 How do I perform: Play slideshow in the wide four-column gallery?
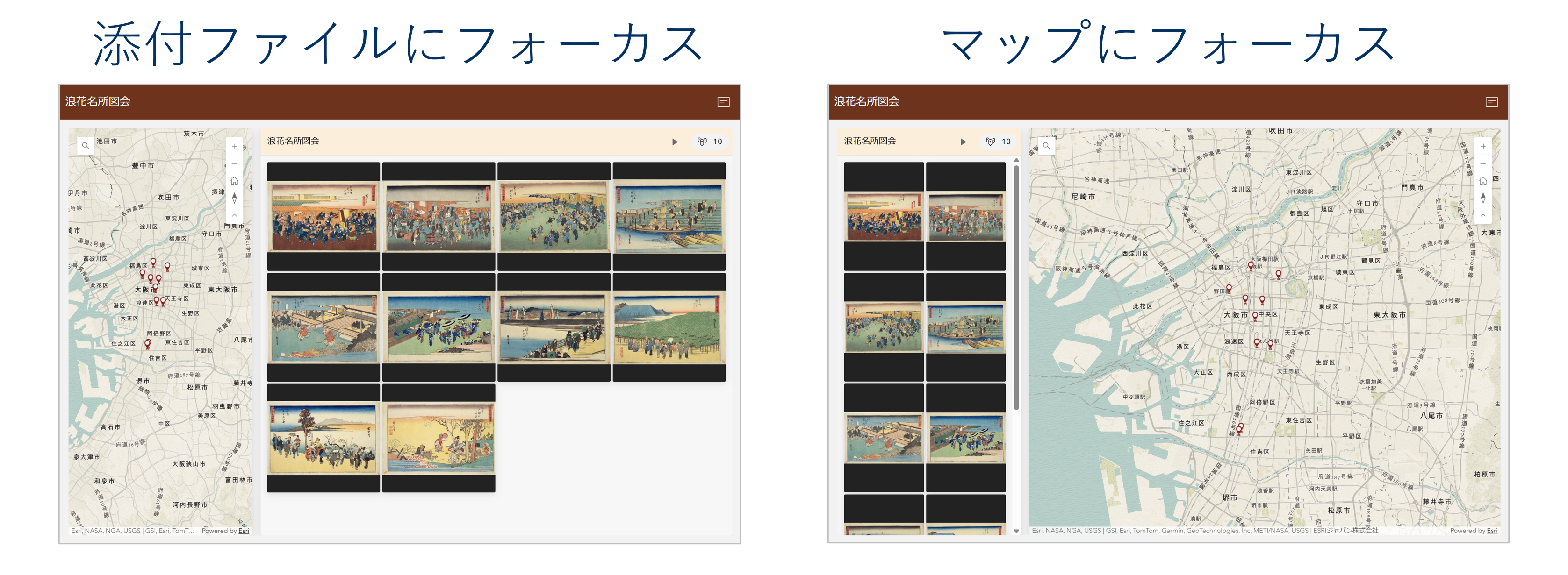[675, 142]
